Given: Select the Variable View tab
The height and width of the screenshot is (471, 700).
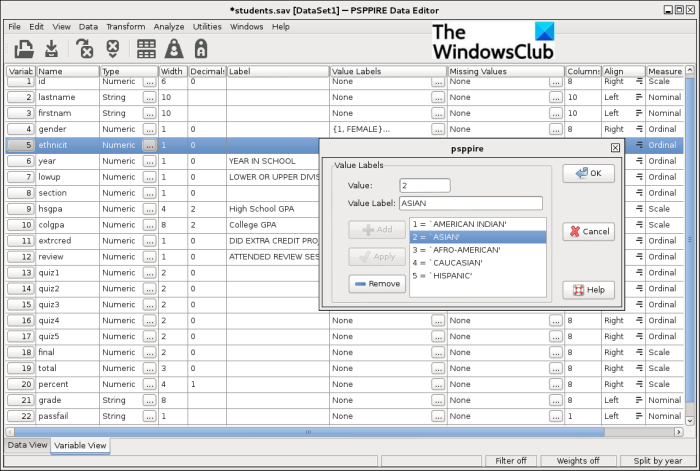Looking at the screenshot, I should tap(80, 446).
